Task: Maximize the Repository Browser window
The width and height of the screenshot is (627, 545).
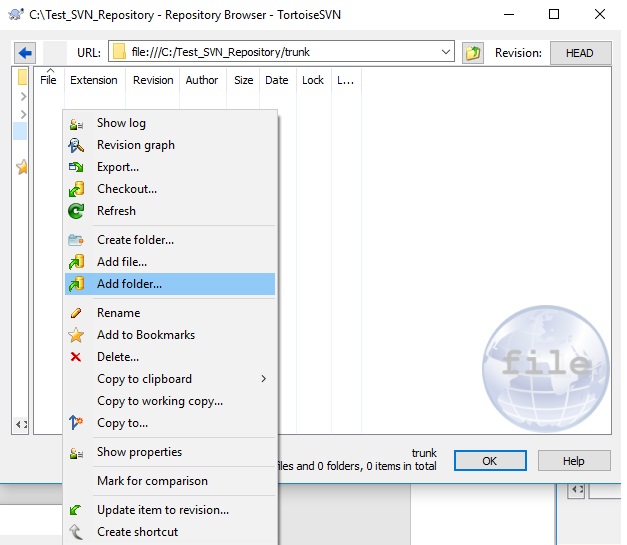Action: [554, 14]
